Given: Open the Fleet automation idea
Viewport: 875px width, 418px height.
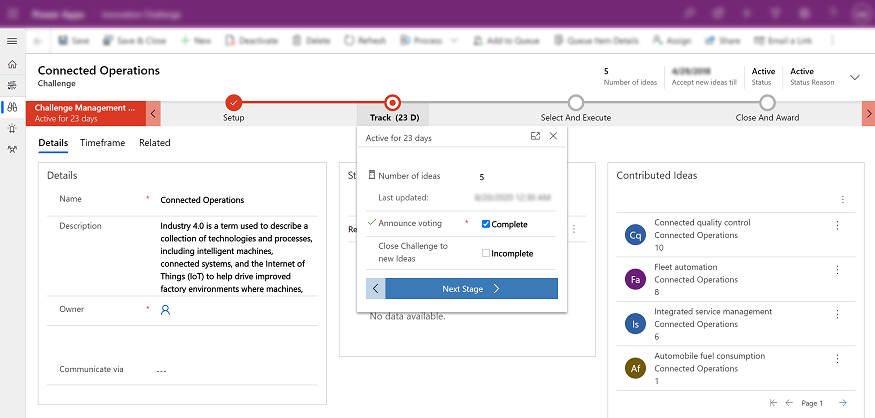Looking at the screenshot, I should click(x=685, y=267).
